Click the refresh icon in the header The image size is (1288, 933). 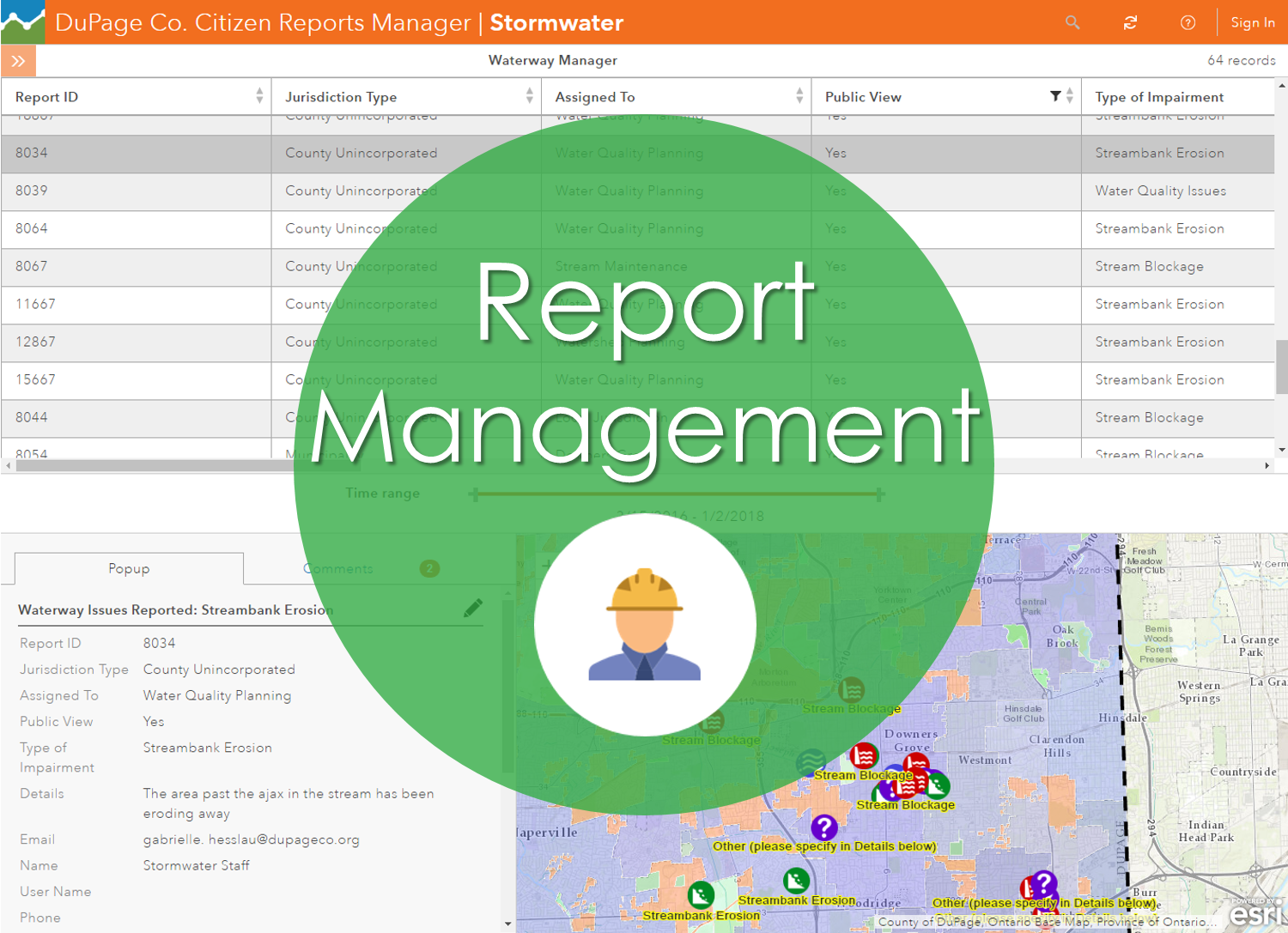point(1130,22)
